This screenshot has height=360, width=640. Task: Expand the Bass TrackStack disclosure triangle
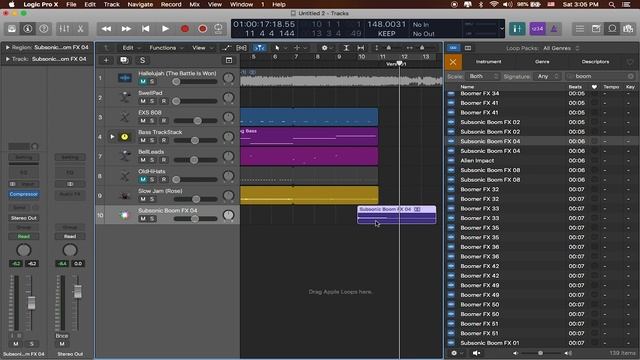point(112,136)
